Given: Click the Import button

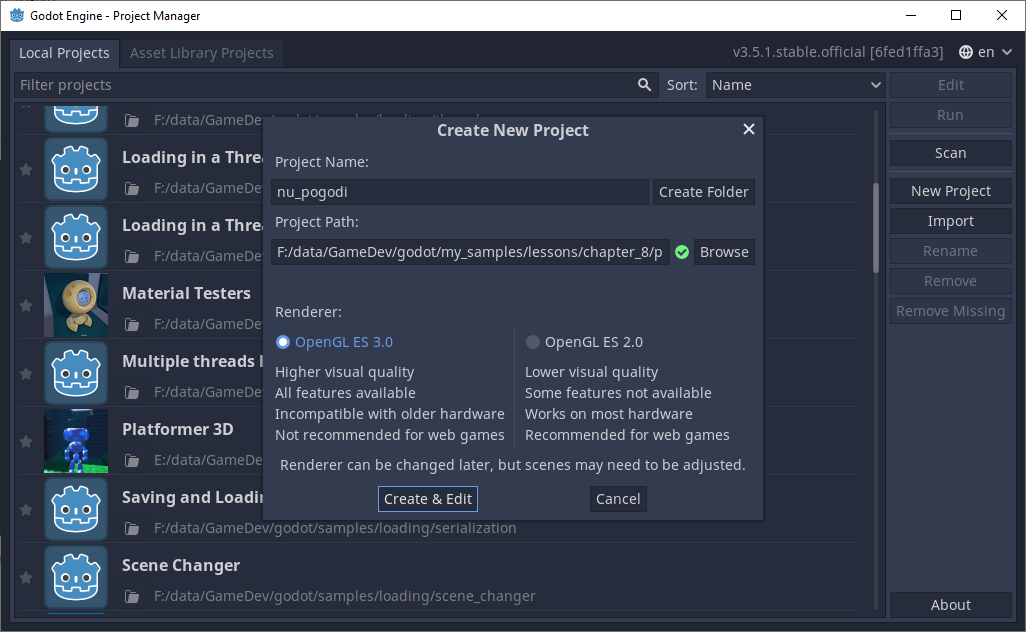Looking at the screenshot, I should pyautogui.click(x=951, y=221).
